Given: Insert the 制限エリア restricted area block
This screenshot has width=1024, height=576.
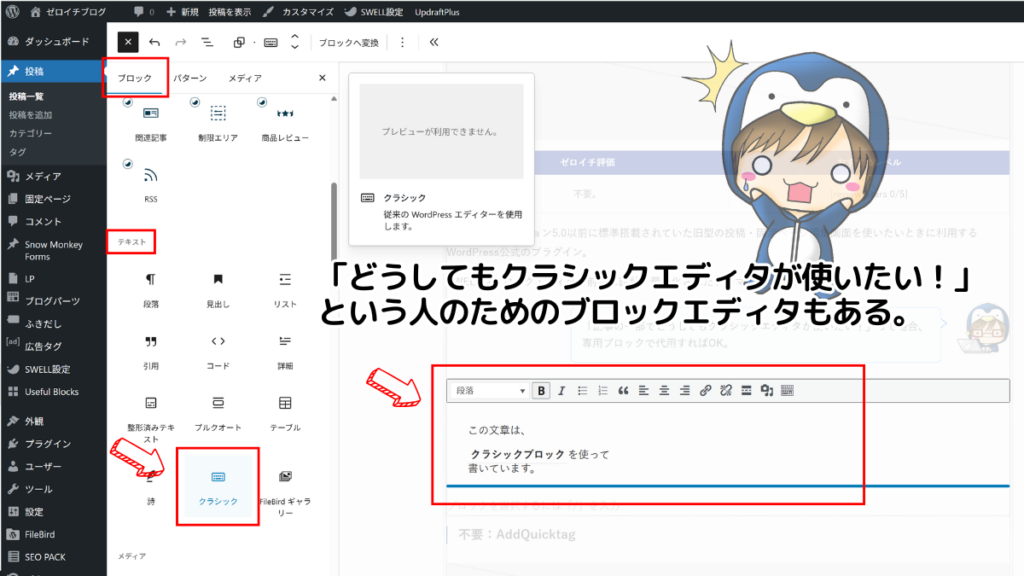Looking at the screenshot, I should [x=218, y=123].
